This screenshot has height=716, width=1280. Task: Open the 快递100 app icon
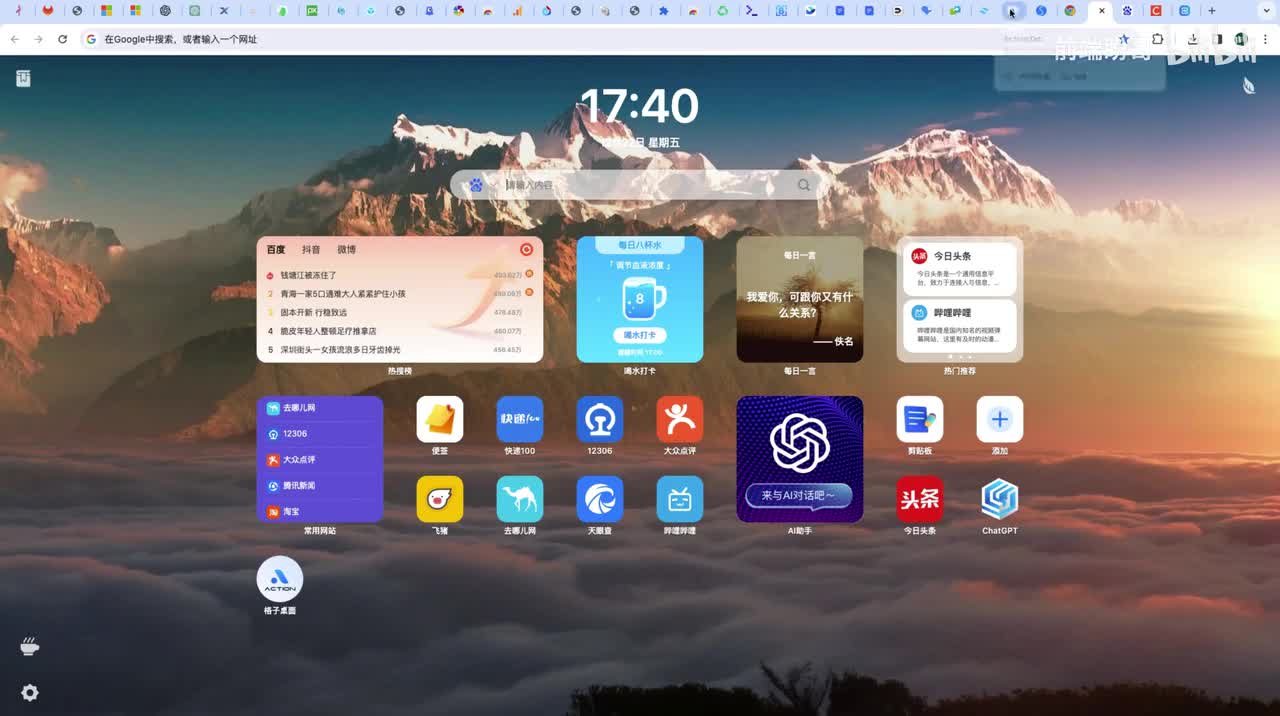[519, 419]
